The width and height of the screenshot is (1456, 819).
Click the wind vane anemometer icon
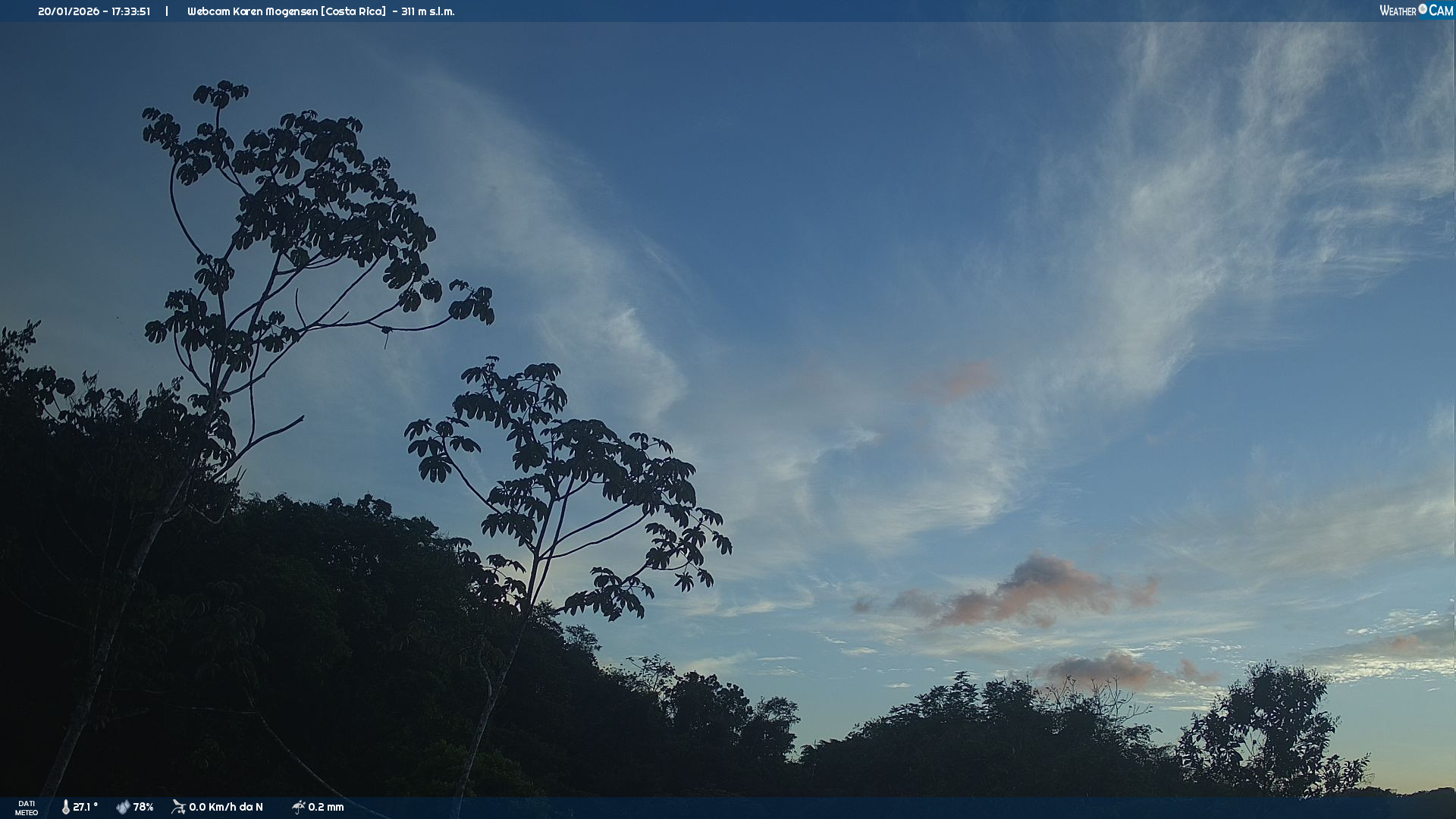coord(178,807)
